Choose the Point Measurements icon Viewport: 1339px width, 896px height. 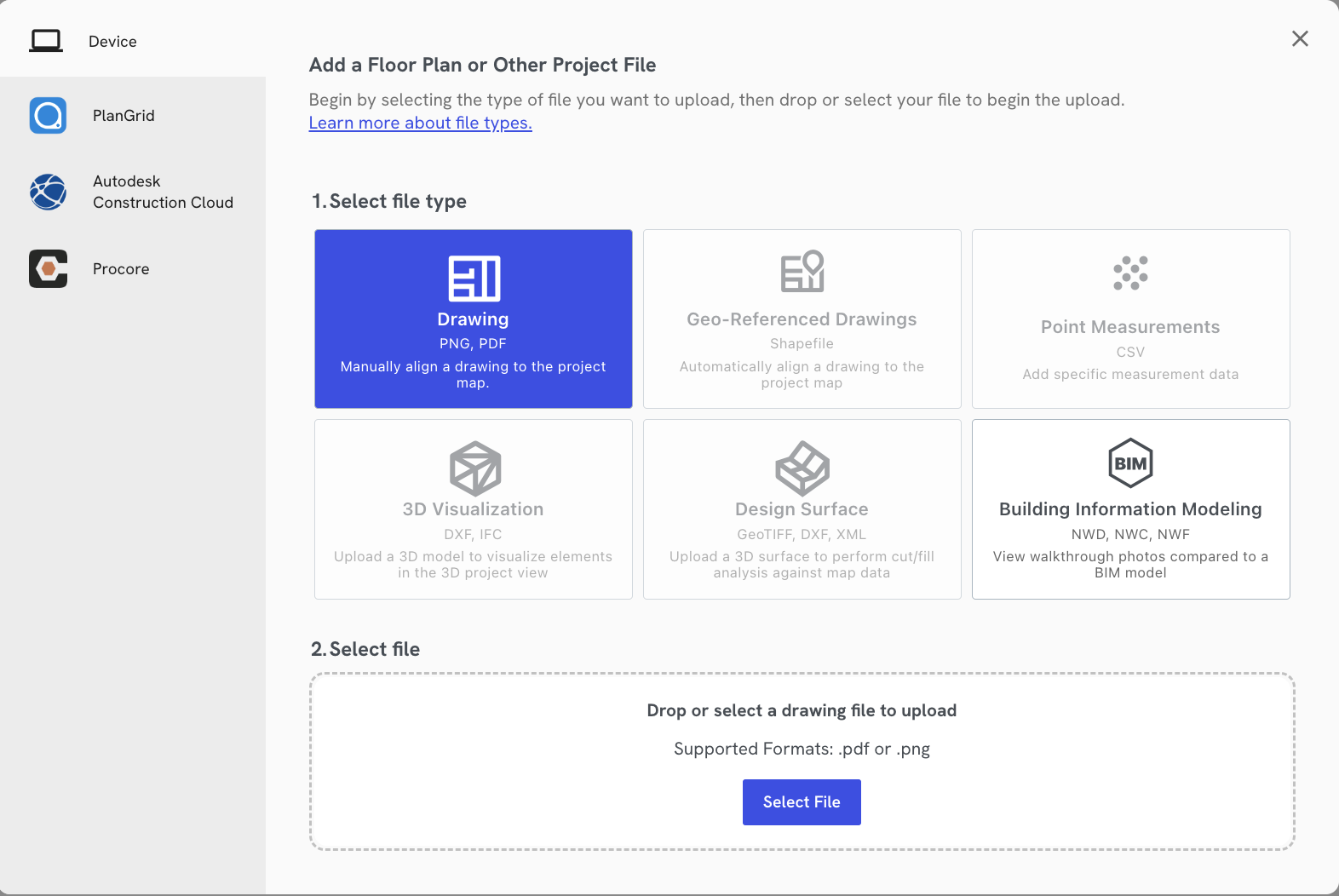tap(1130, 273)
